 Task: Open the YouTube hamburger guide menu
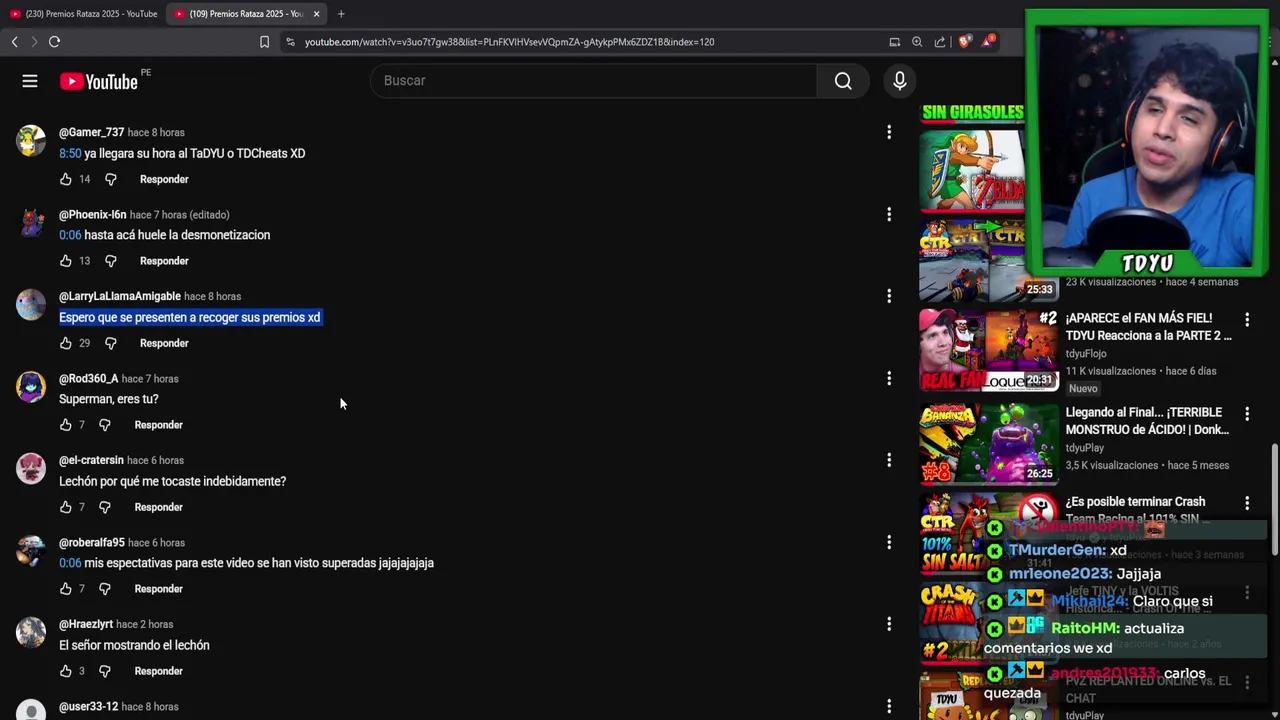pos(30,81)
